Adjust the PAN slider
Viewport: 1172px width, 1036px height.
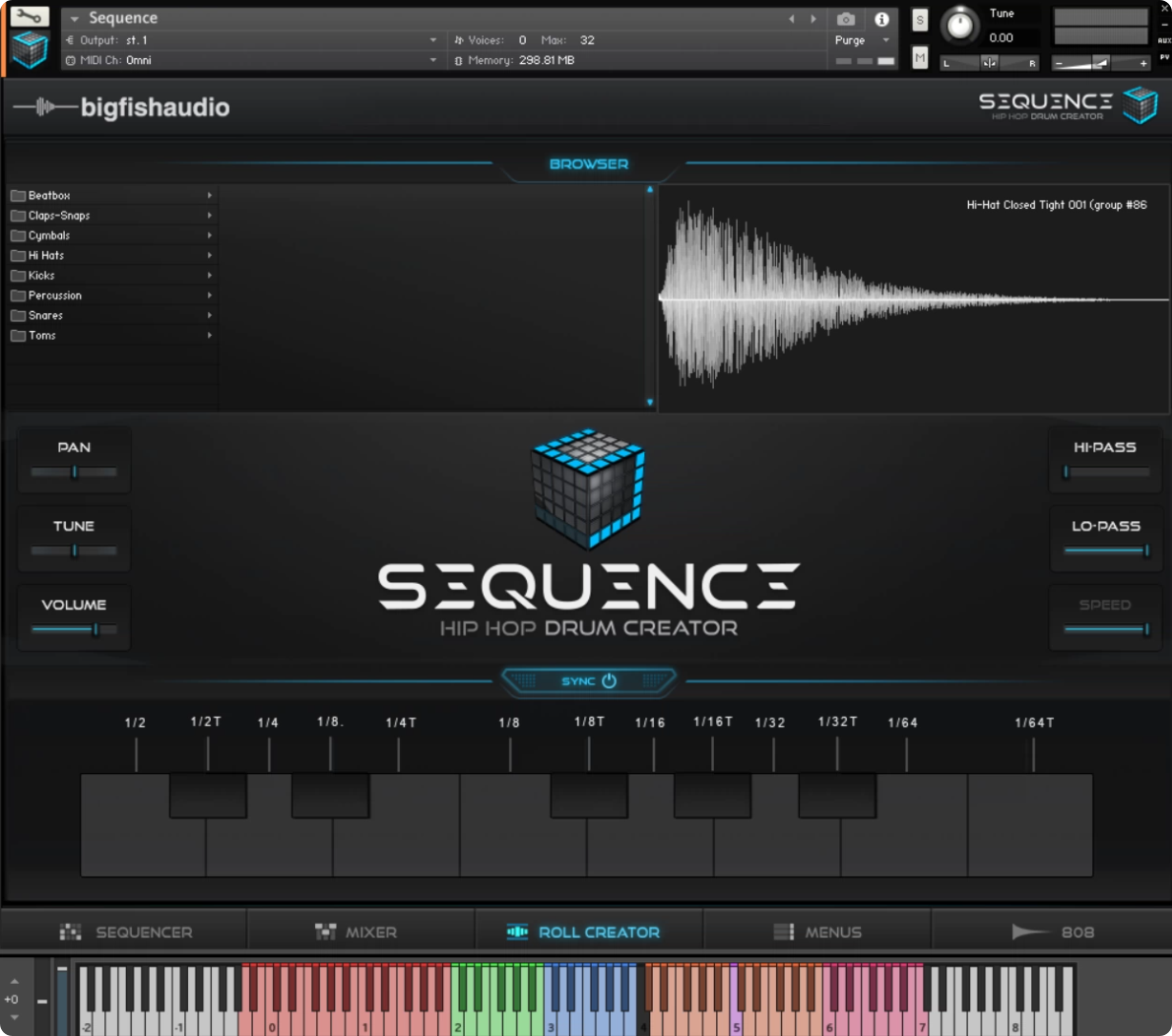click(74, 472)
